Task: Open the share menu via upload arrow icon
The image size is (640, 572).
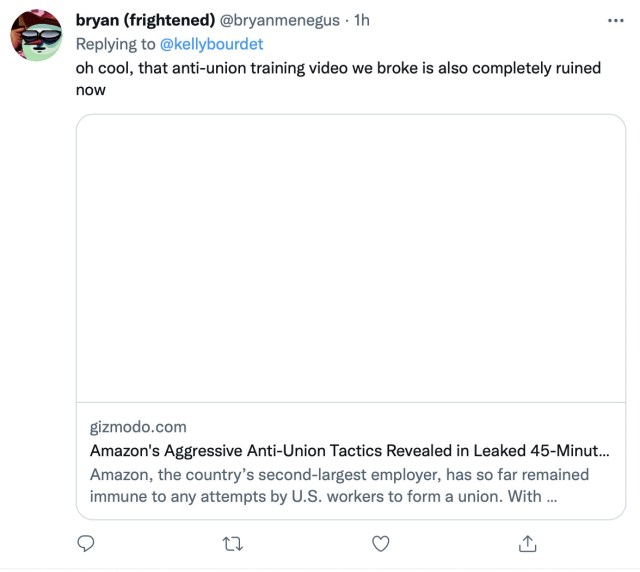Action: point(527,543)
